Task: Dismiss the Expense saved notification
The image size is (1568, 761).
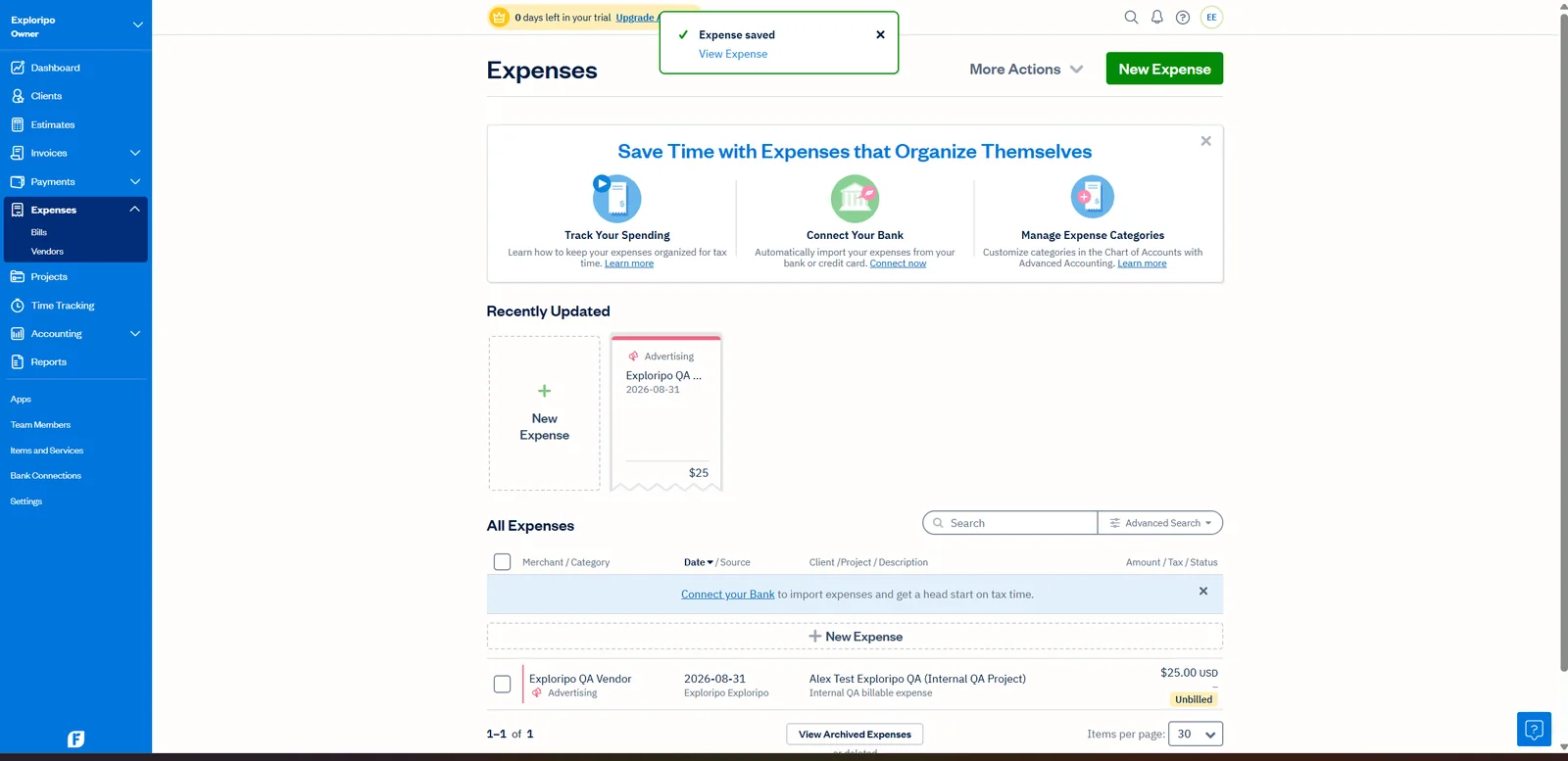Action: pyautogui.click(x=880, y=34)
